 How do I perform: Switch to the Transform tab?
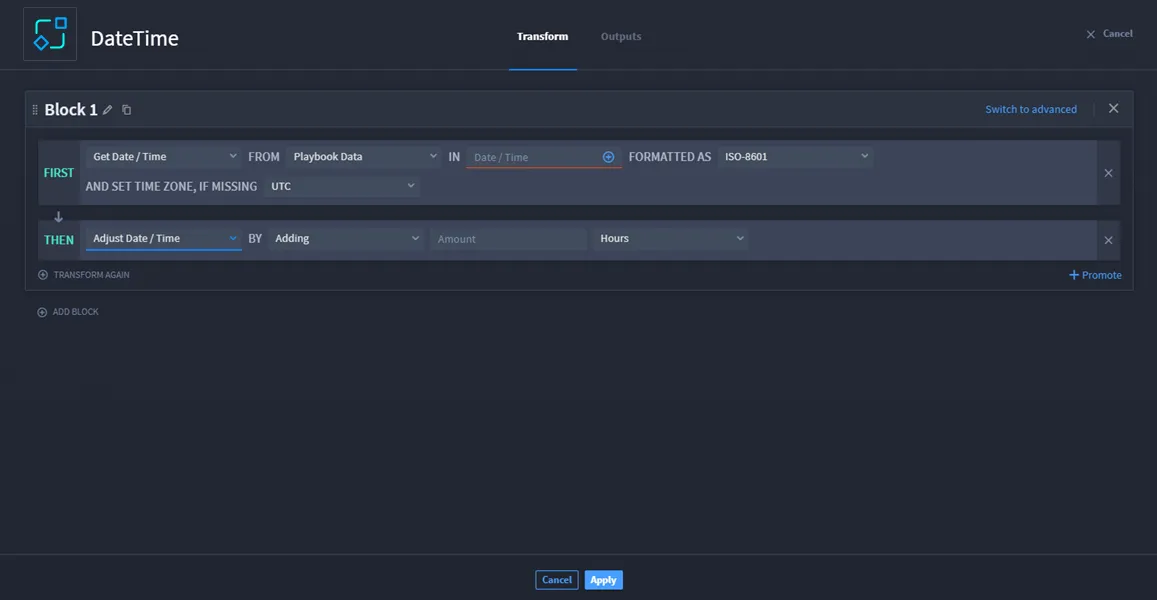542,36
